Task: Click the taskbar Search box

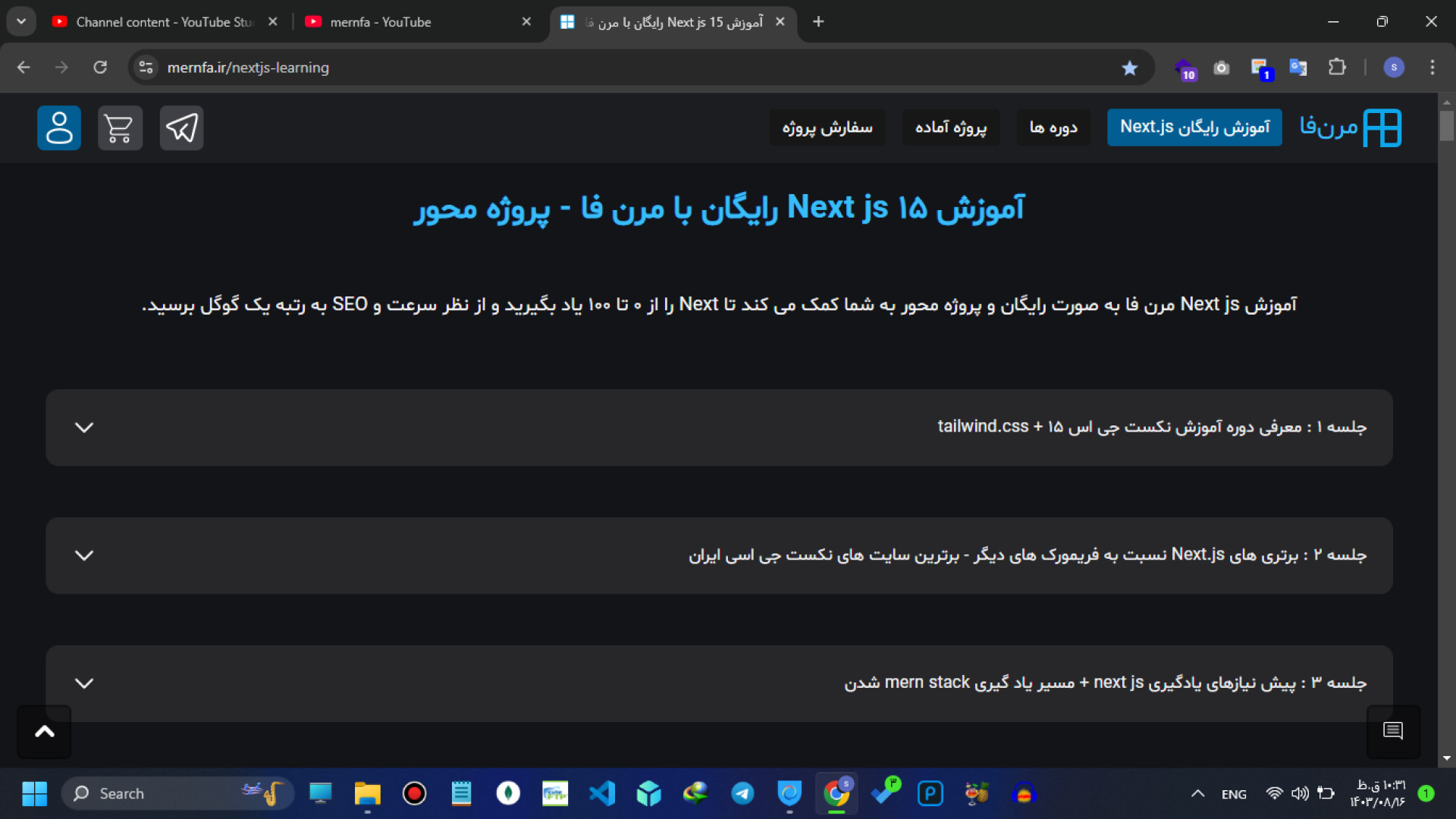Action: (x=177, y=794)
